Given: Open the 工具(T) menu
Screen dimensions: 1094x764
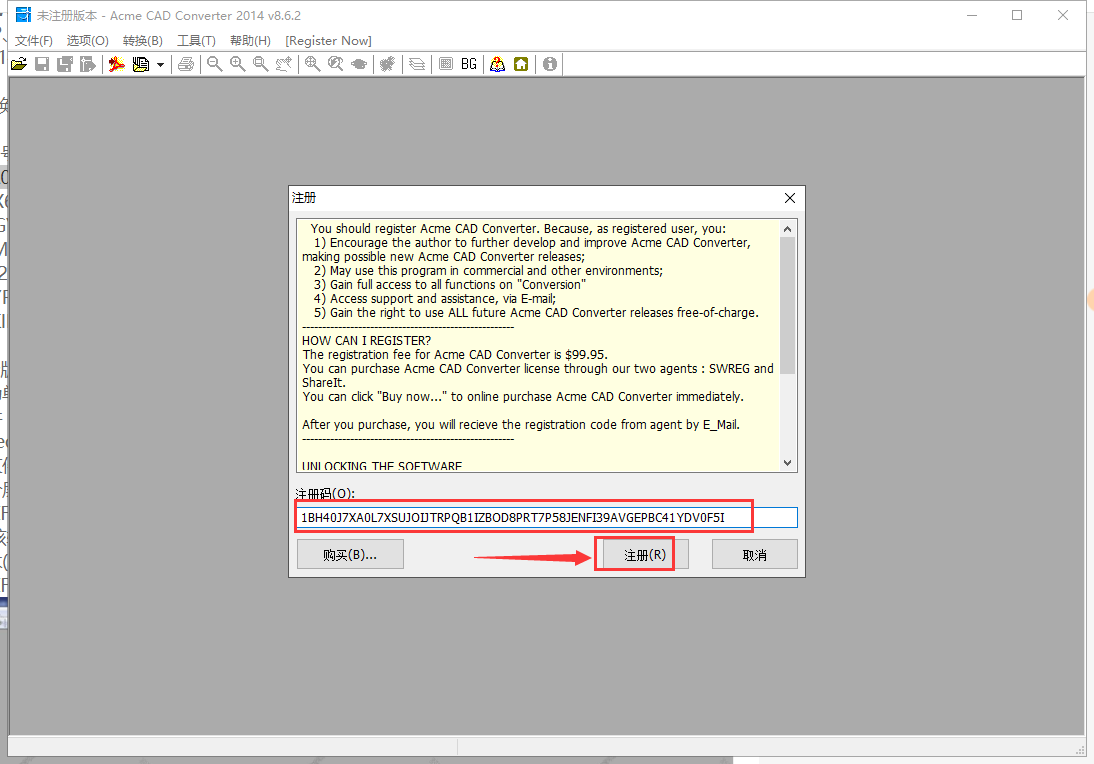Looking at the screenshot, I should click(x=196, y=41).
